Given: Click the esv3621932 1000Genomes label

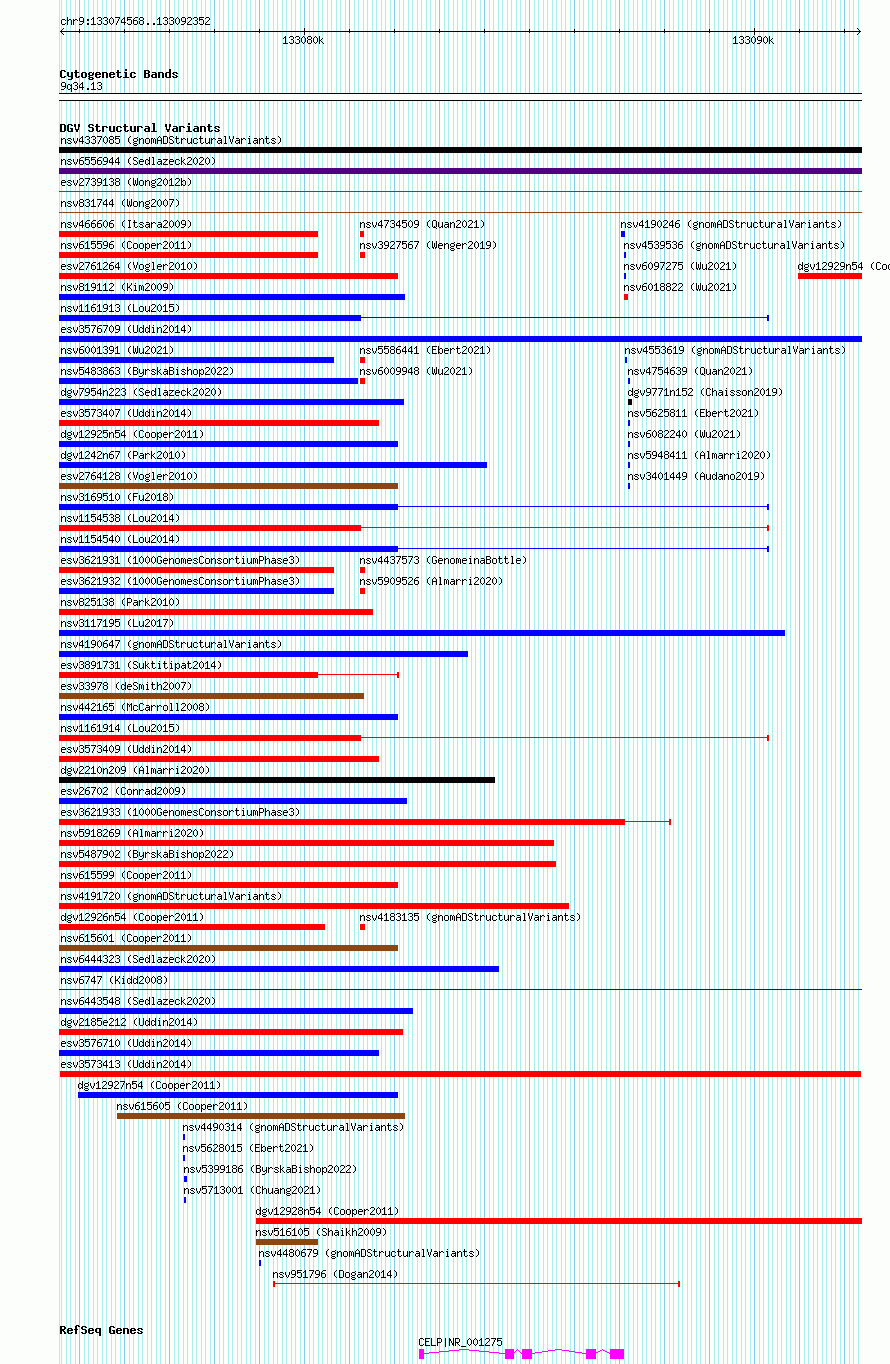Looking at the screenshot, I should pos(180,581).
